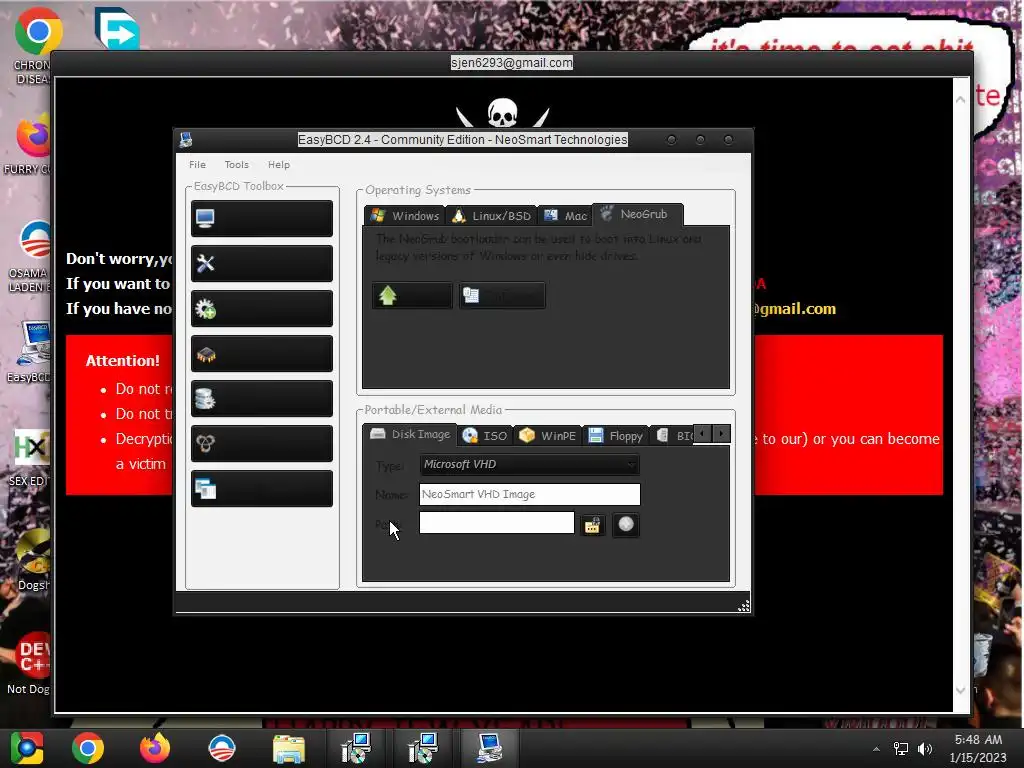Open the Useful Utilities button with windows icon
This screenshot has width=1024, height=768.
[262, 488]
